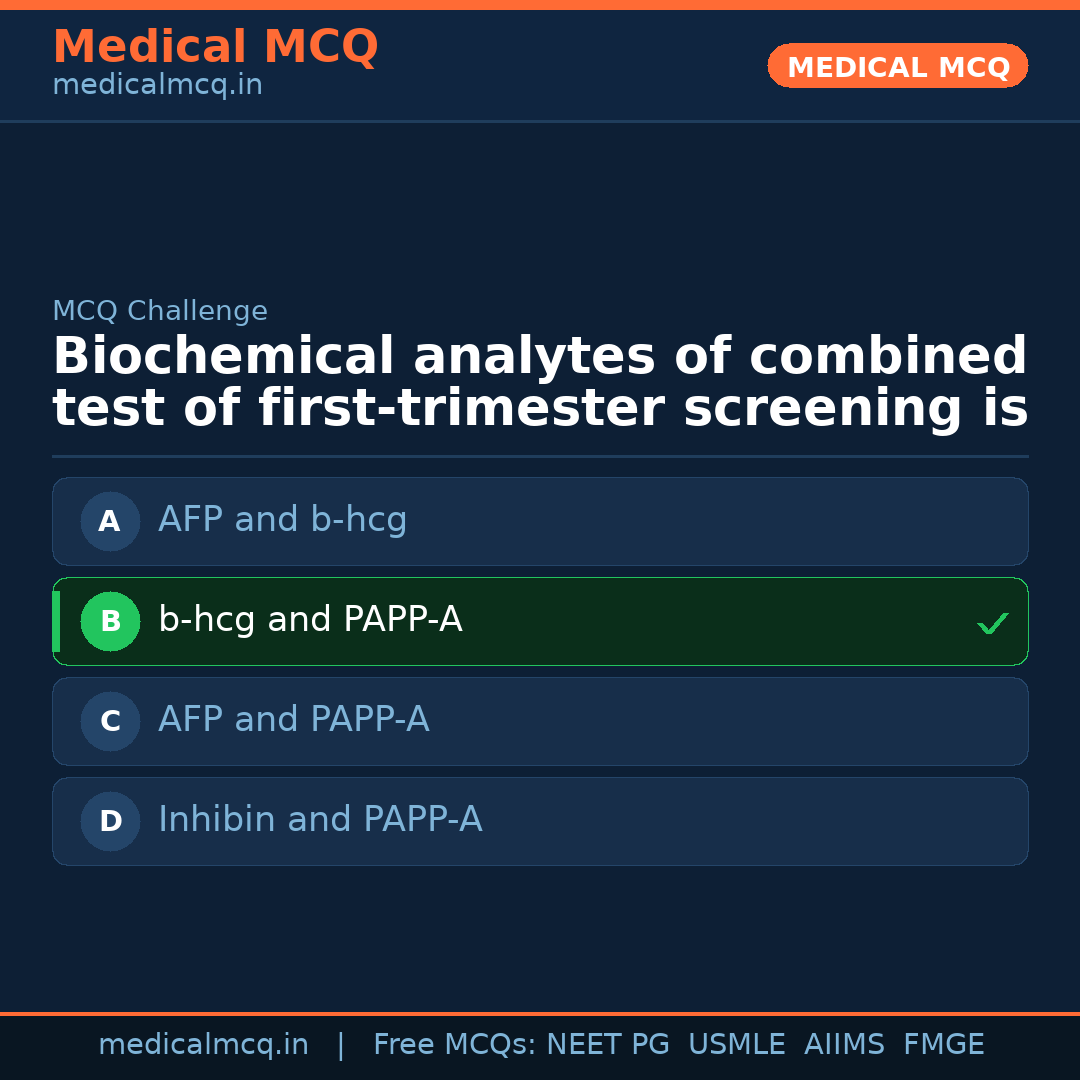
Task: Click the letter A circle badge
Action: [x=110, y=521]
